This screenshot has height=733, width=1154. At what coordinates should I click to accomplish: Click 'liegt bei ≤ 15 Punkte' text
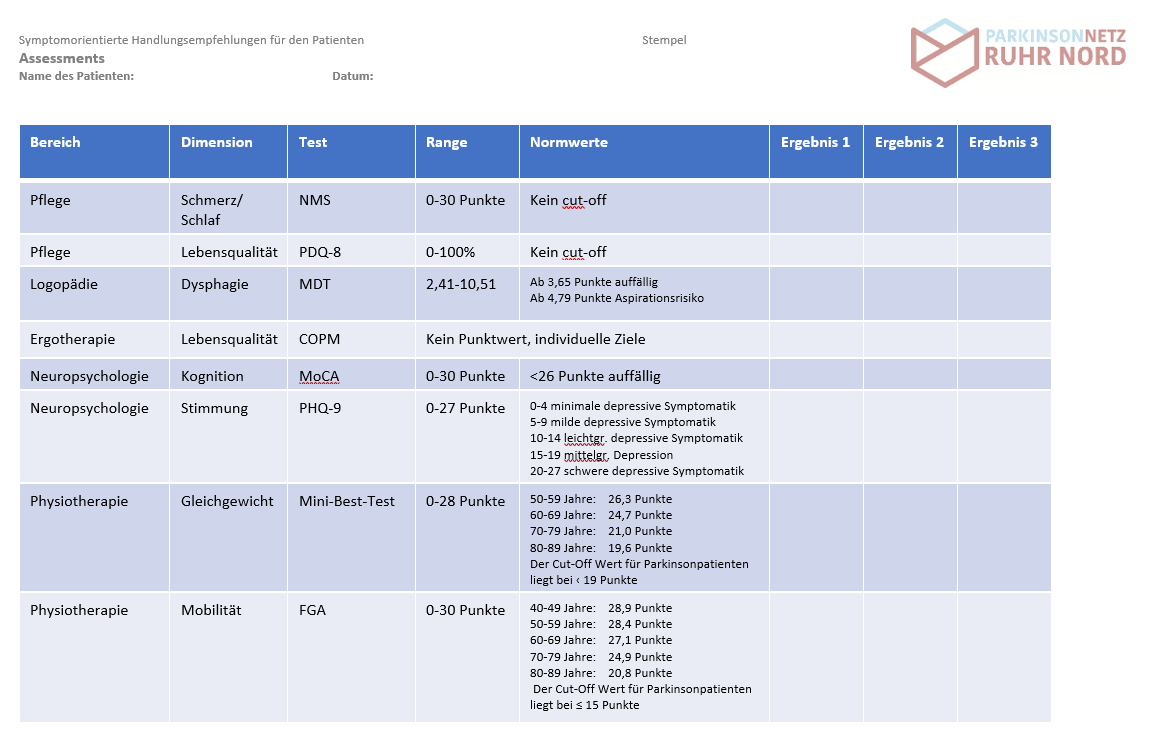584,705
